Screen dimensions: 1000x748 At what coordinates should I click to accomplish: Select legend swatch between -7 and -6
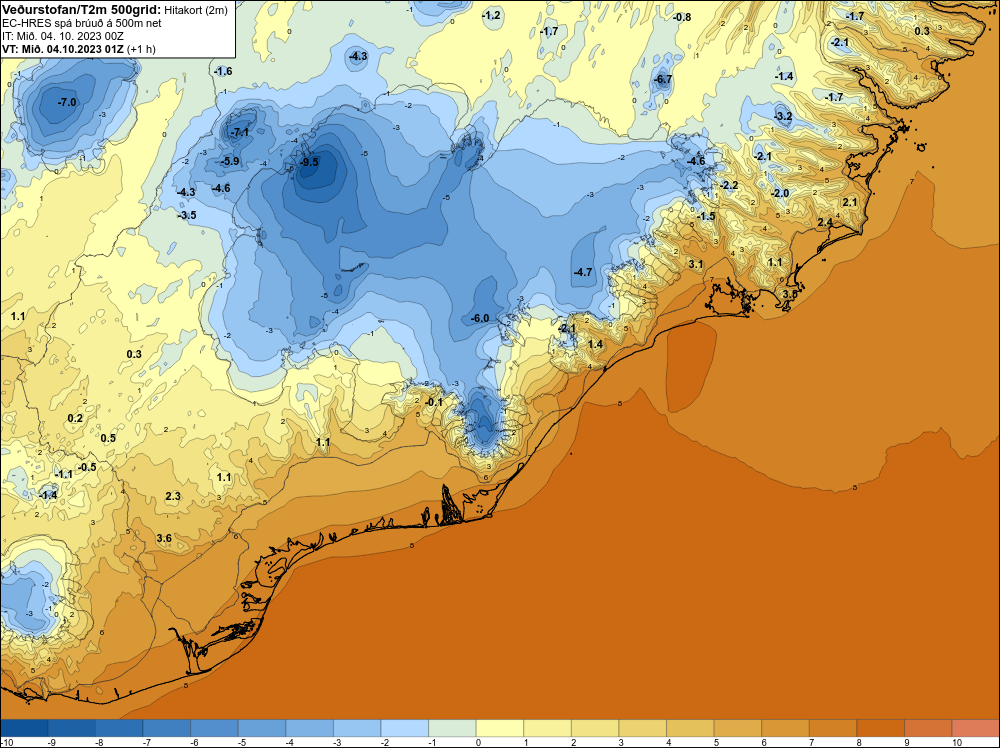(x=166, y=728)
